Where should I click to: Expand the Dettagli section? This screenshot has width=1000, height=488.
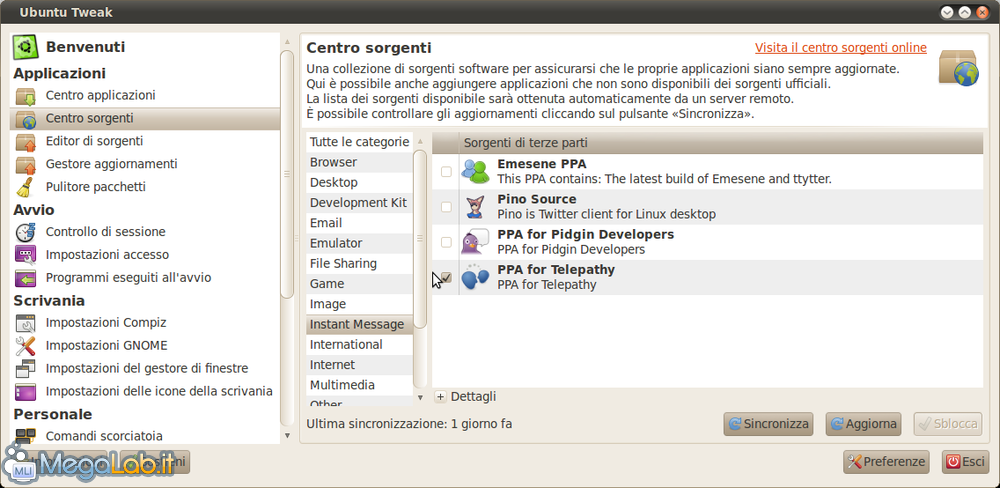pos(465,397)
